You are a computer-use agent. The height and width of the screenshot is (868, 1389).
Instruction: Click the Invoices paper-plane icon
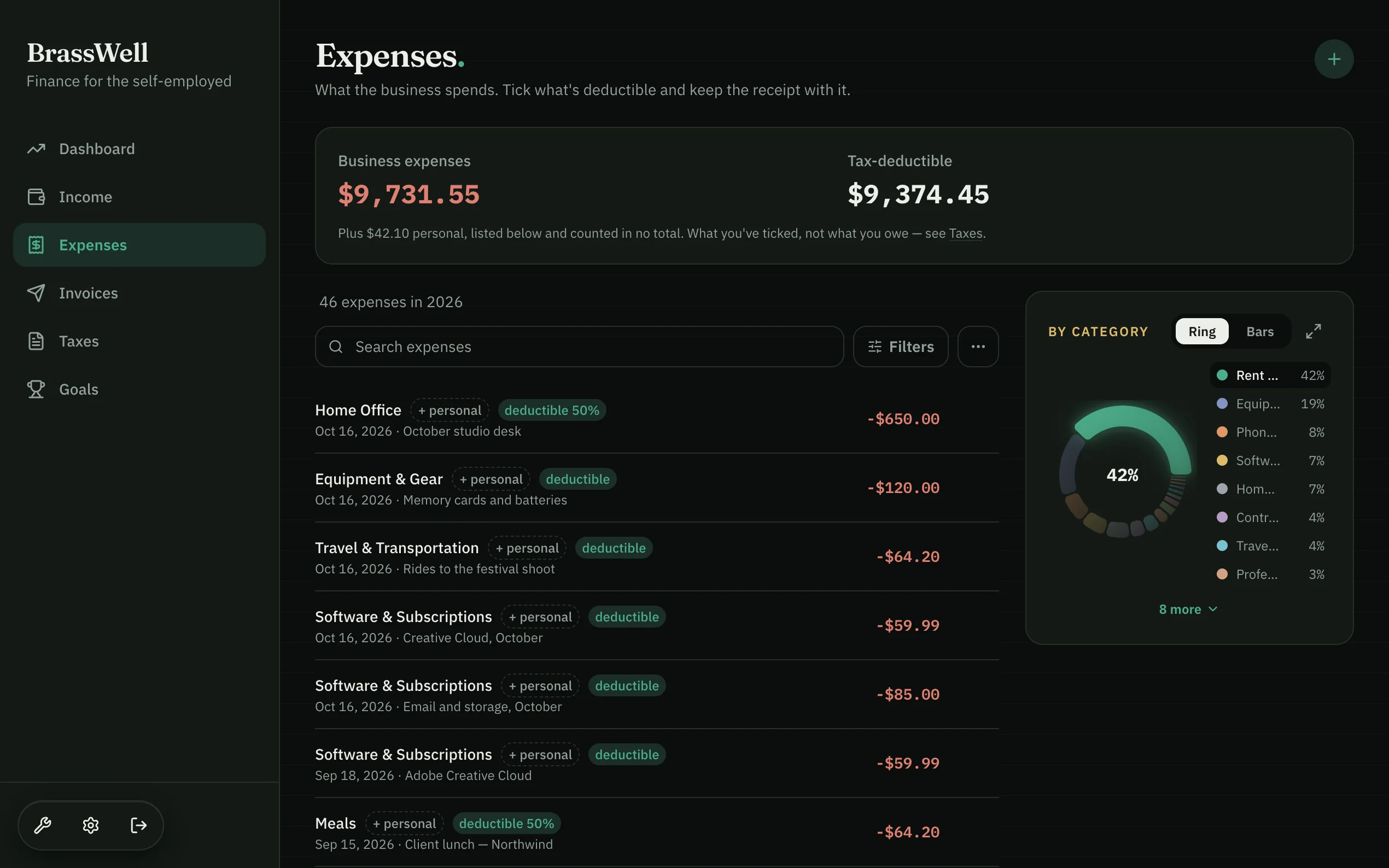click(36, 293)
